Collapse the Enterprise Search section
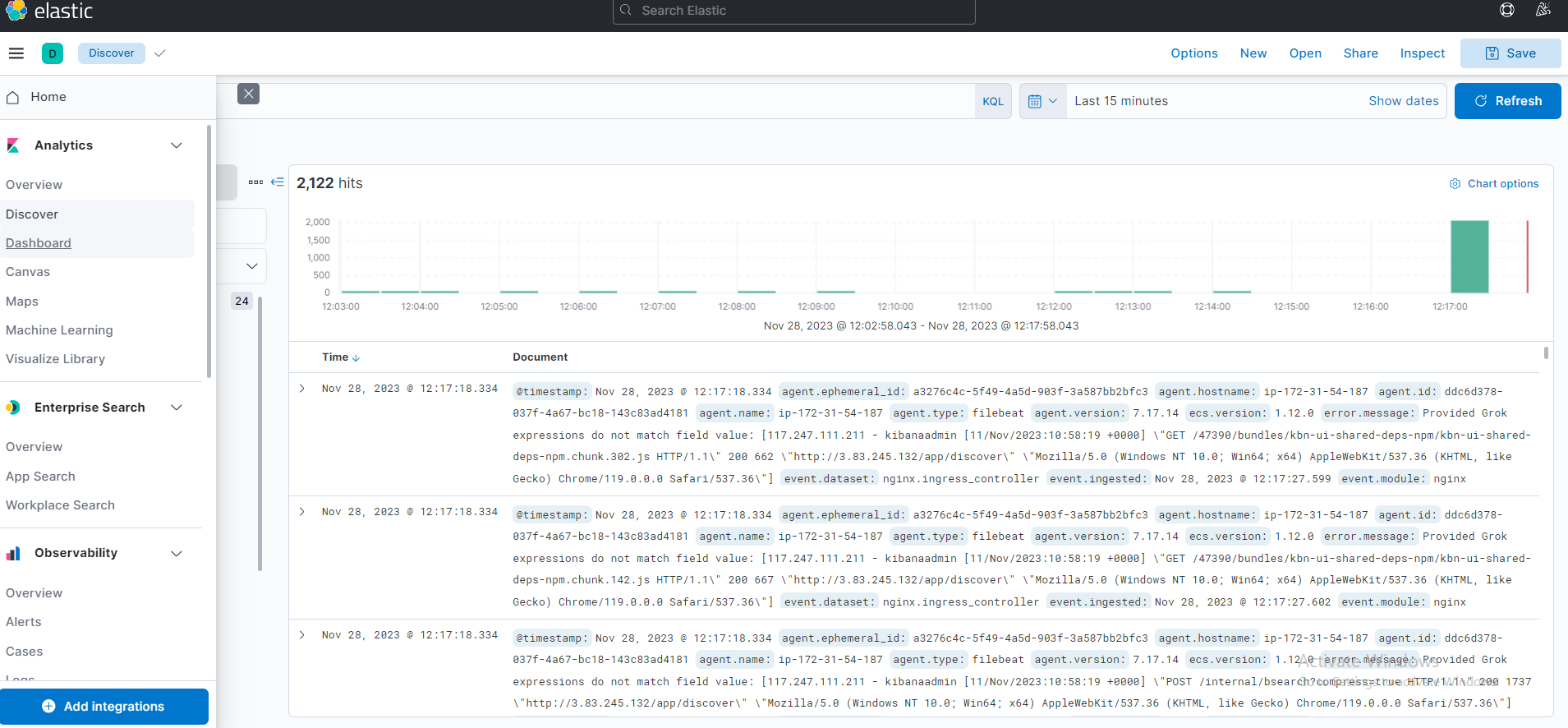 pos(176,408)
